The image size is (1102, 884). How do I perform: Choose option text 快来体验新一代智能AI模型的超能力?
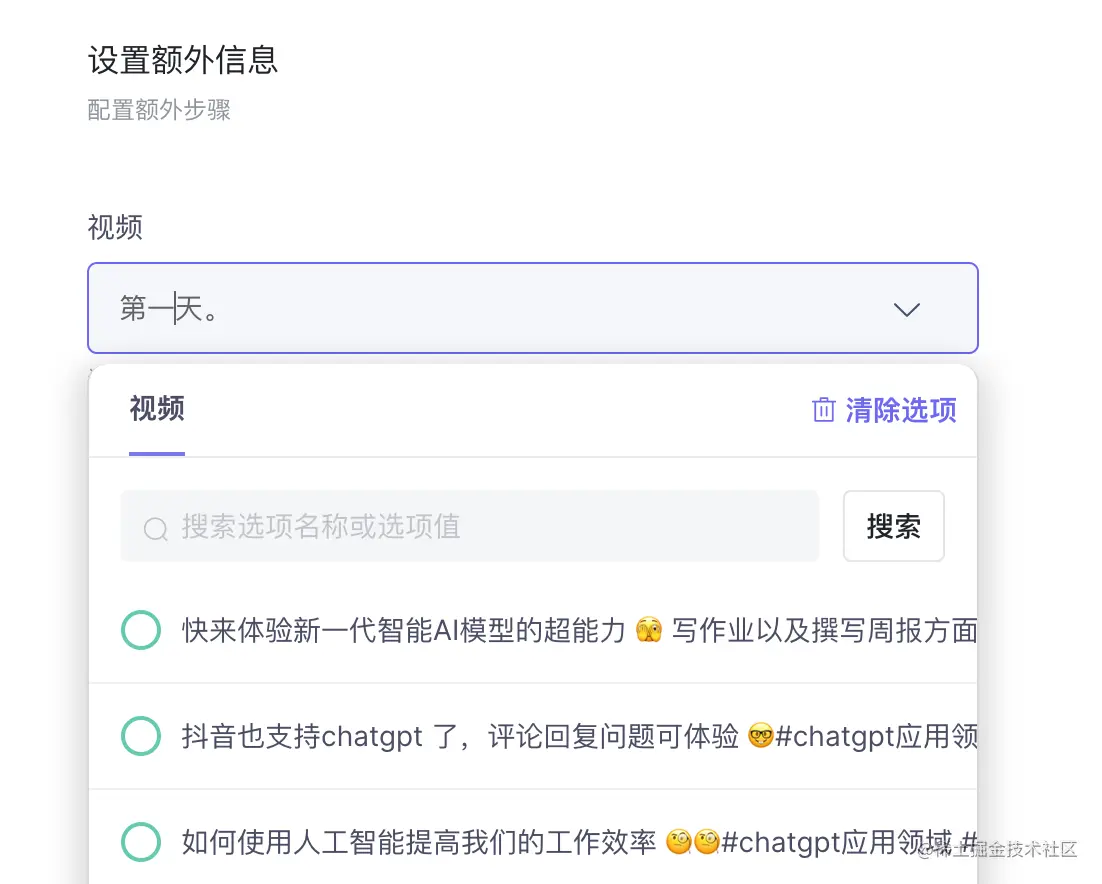pyautogui.click(x=403, y=630)
